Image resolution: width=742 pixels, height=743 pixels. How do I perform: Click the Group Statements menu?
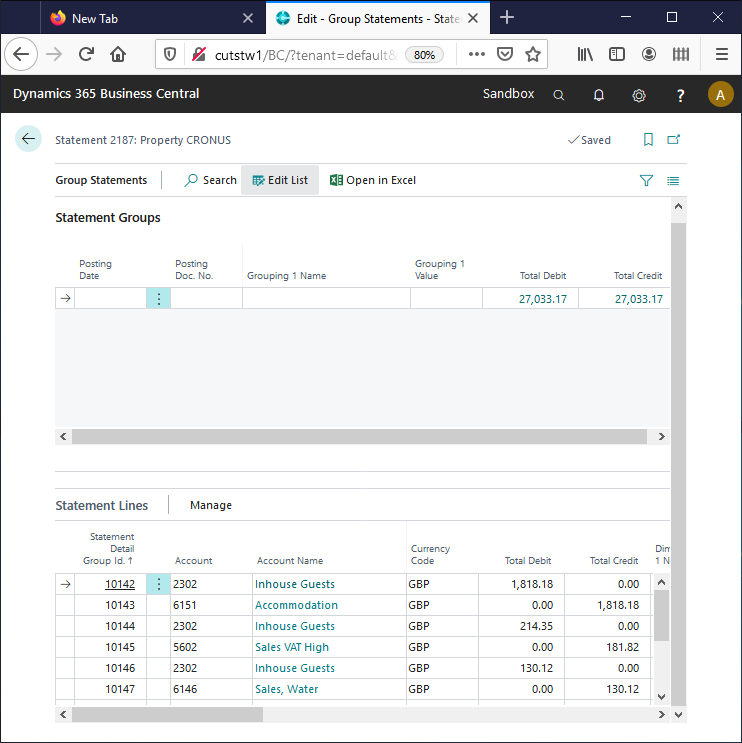101,180
